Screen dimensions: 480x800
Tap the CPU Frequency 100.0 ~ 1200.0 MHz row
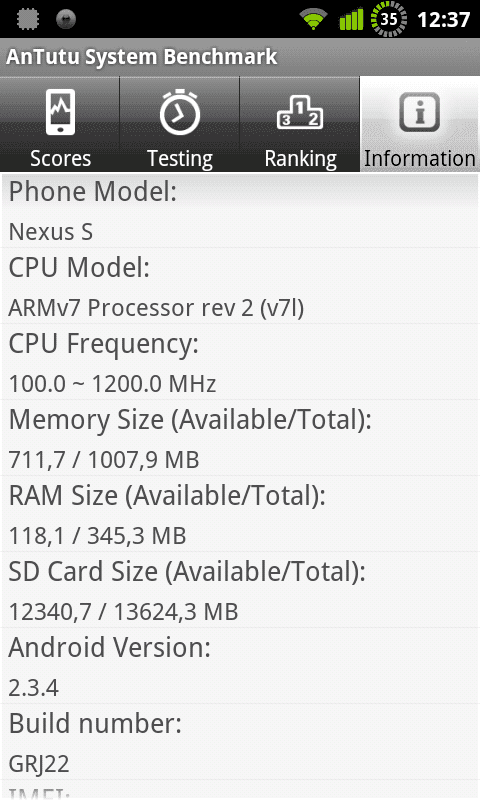(240, 362)
